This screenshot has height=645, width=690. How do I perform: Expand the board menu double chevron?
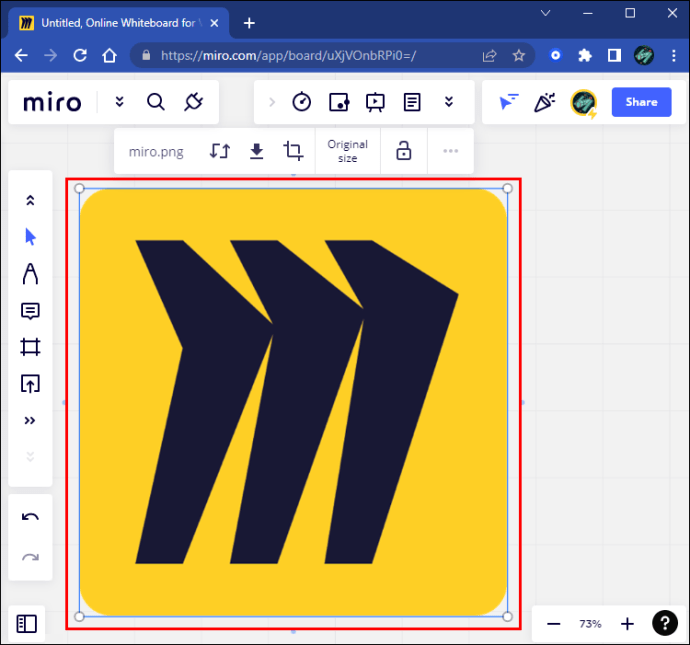[x=119, y=102]
